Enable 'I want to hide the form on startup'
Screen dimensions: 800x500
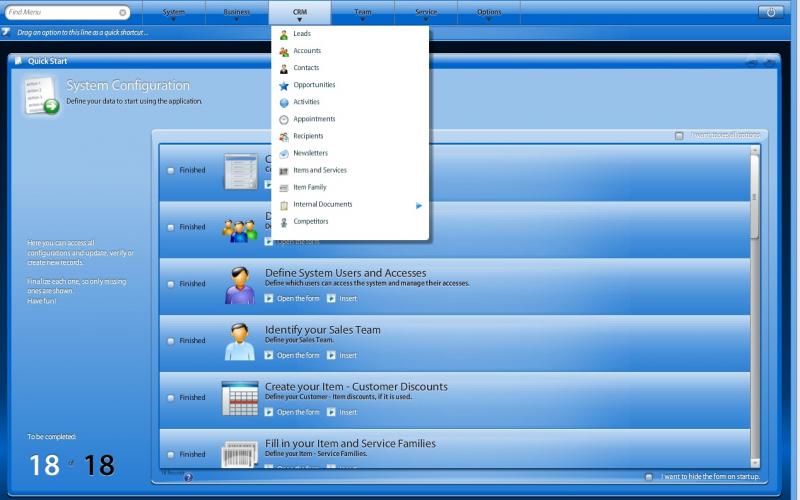649,477
